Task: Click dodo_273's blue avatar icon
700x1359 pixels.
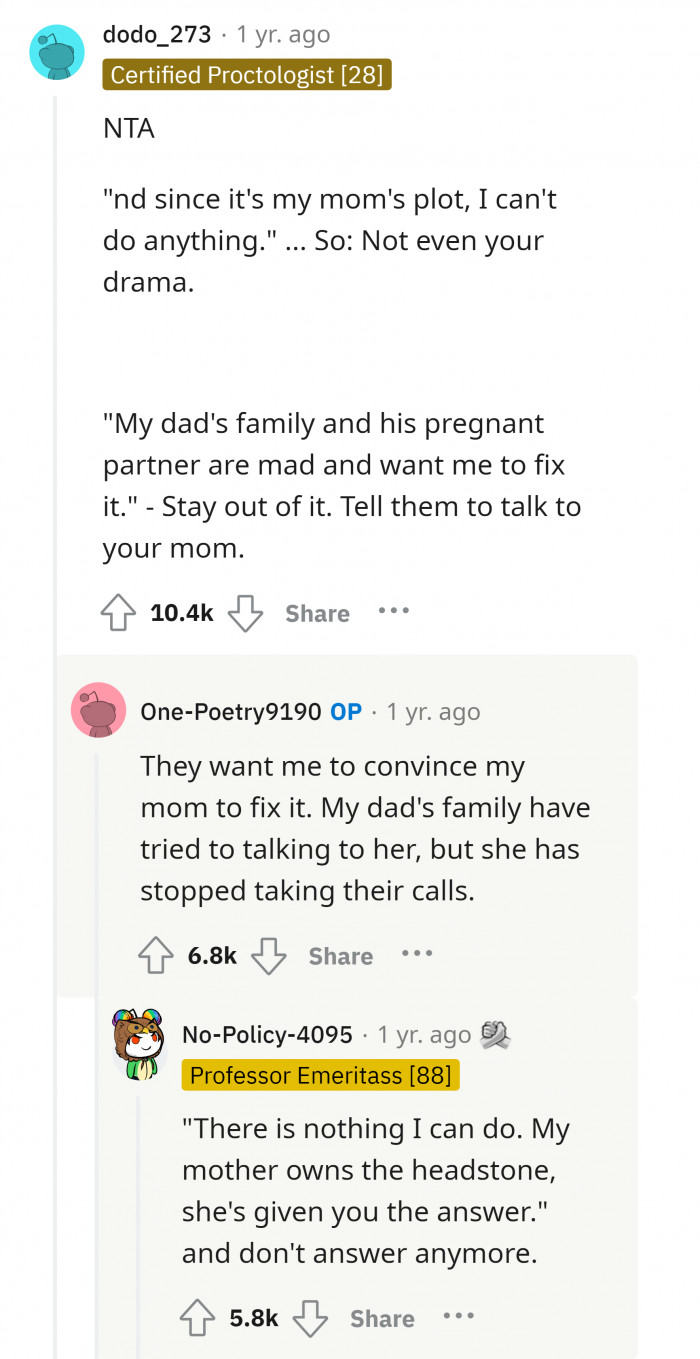Action: 57,52
